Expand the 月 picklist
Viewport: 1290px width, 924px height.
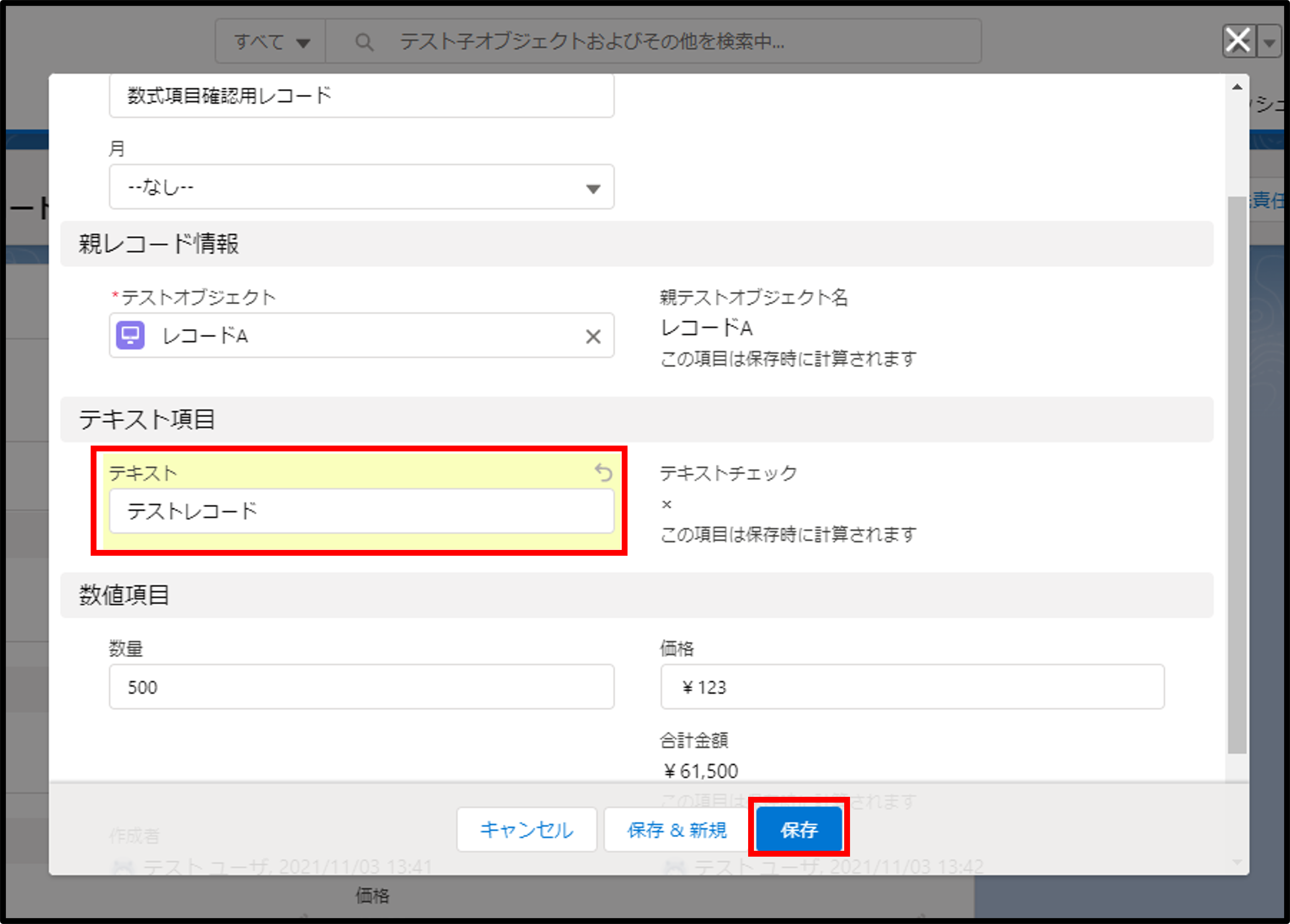tap(361, 187)
